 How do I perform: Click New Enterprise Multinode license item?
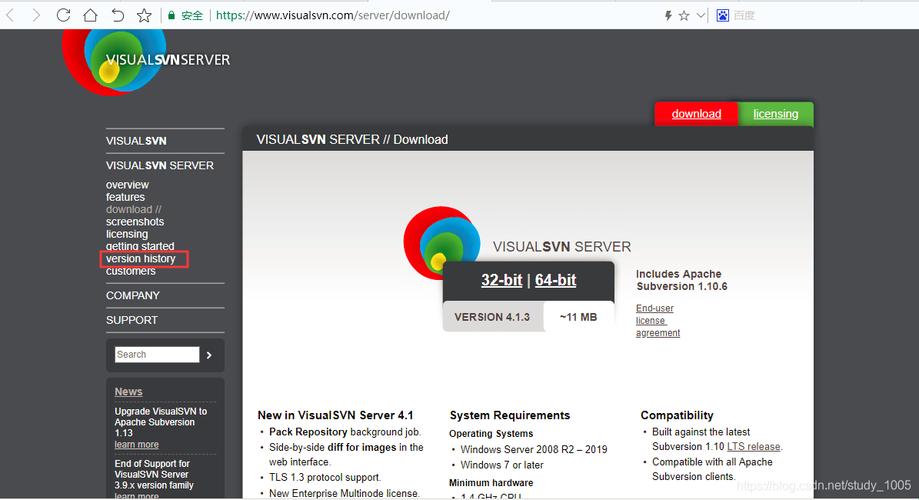click(x=344, y=493)
